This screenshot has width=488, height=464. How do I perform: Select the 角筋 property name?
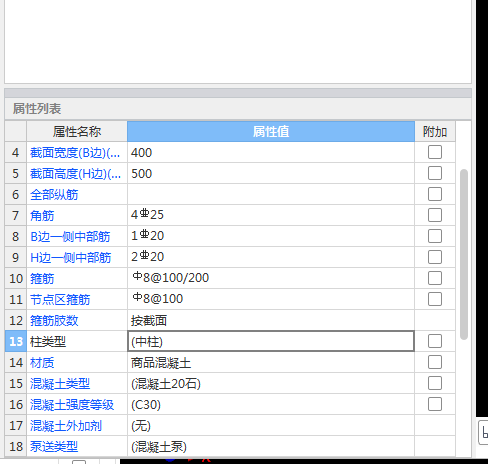click(x=77, y=215)
